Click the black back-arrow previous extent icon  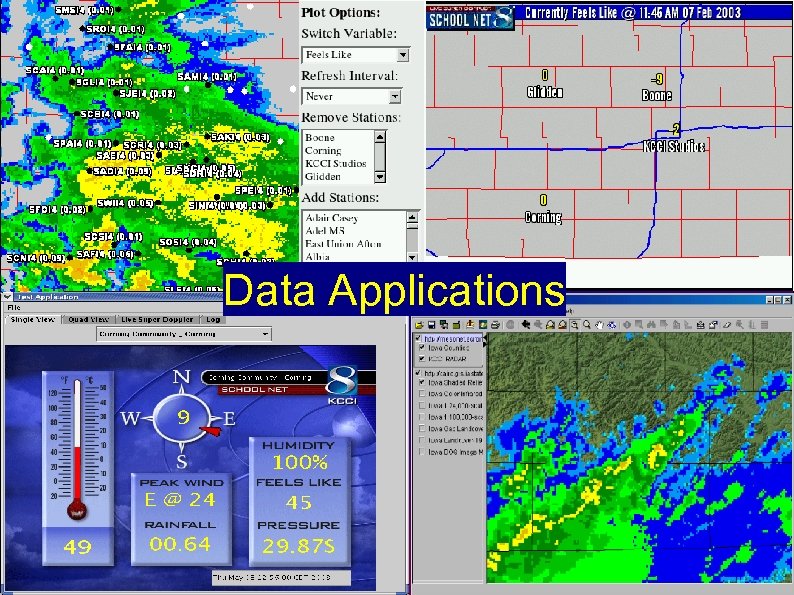click(526, 325)
